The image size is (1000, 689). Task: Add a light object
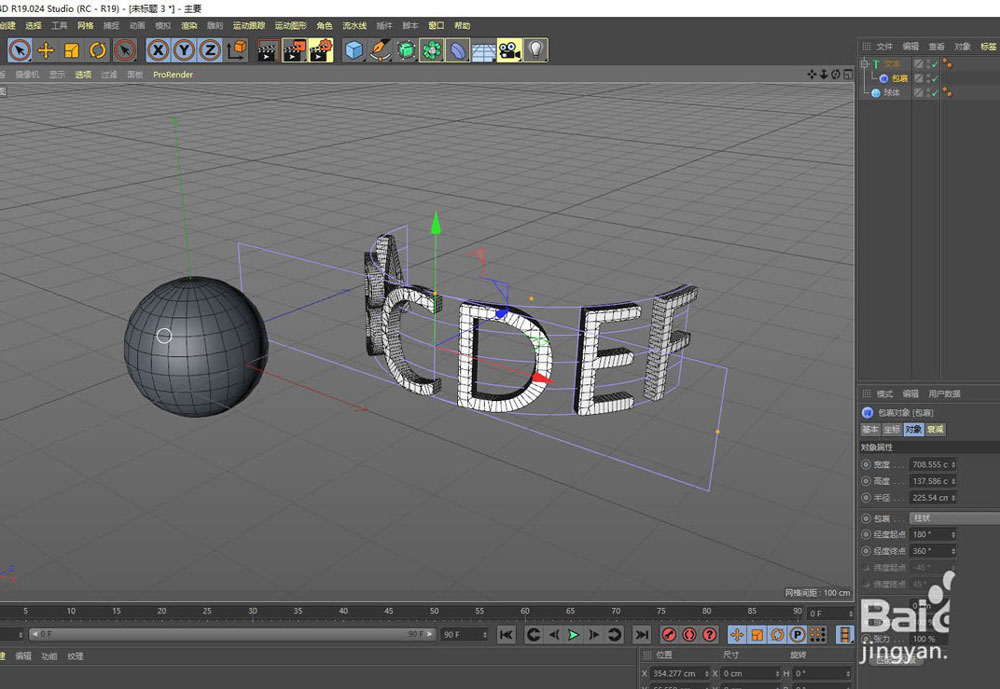536,50
